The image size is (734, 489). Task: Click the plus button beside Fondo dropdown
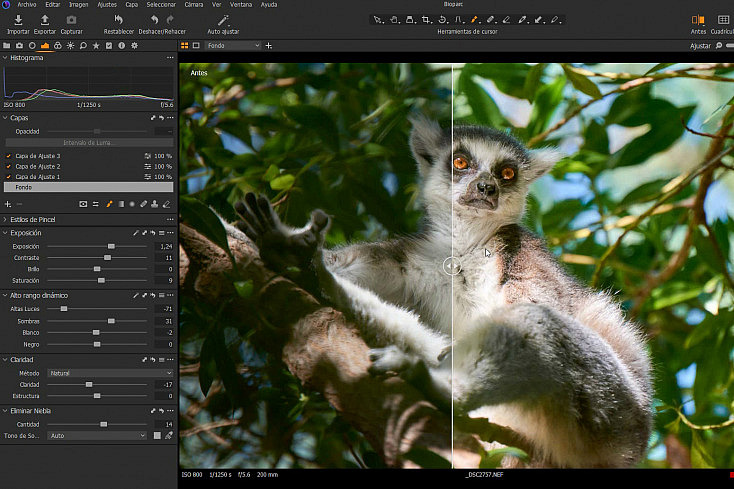pos(269,45)
